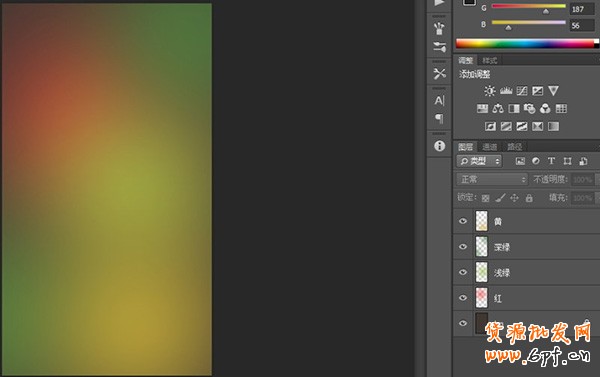Open the 正常 blend mode dropdown
The width and height of the screenshot is (600, 377).
click(492, 179)
